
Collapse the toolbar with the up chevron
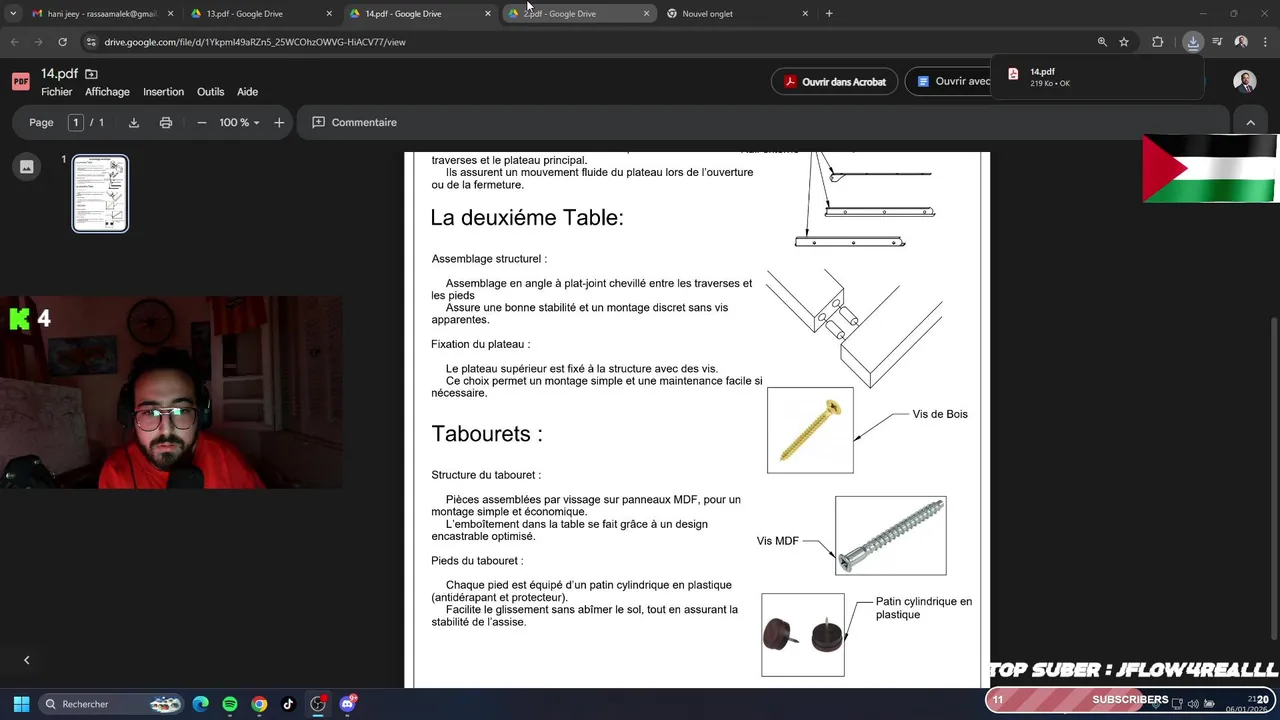[x=1250, y=122]
